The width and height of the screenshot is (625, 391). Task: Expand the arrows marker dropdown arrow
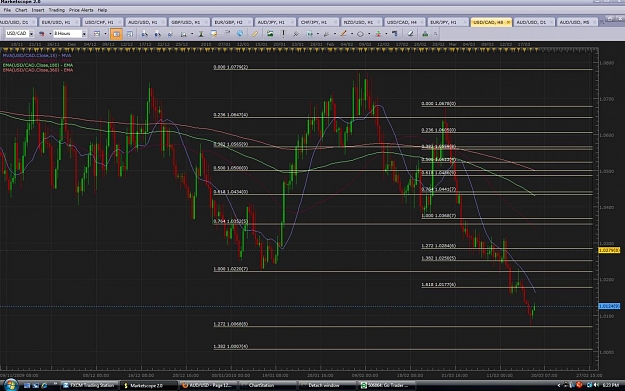point(386,34)
